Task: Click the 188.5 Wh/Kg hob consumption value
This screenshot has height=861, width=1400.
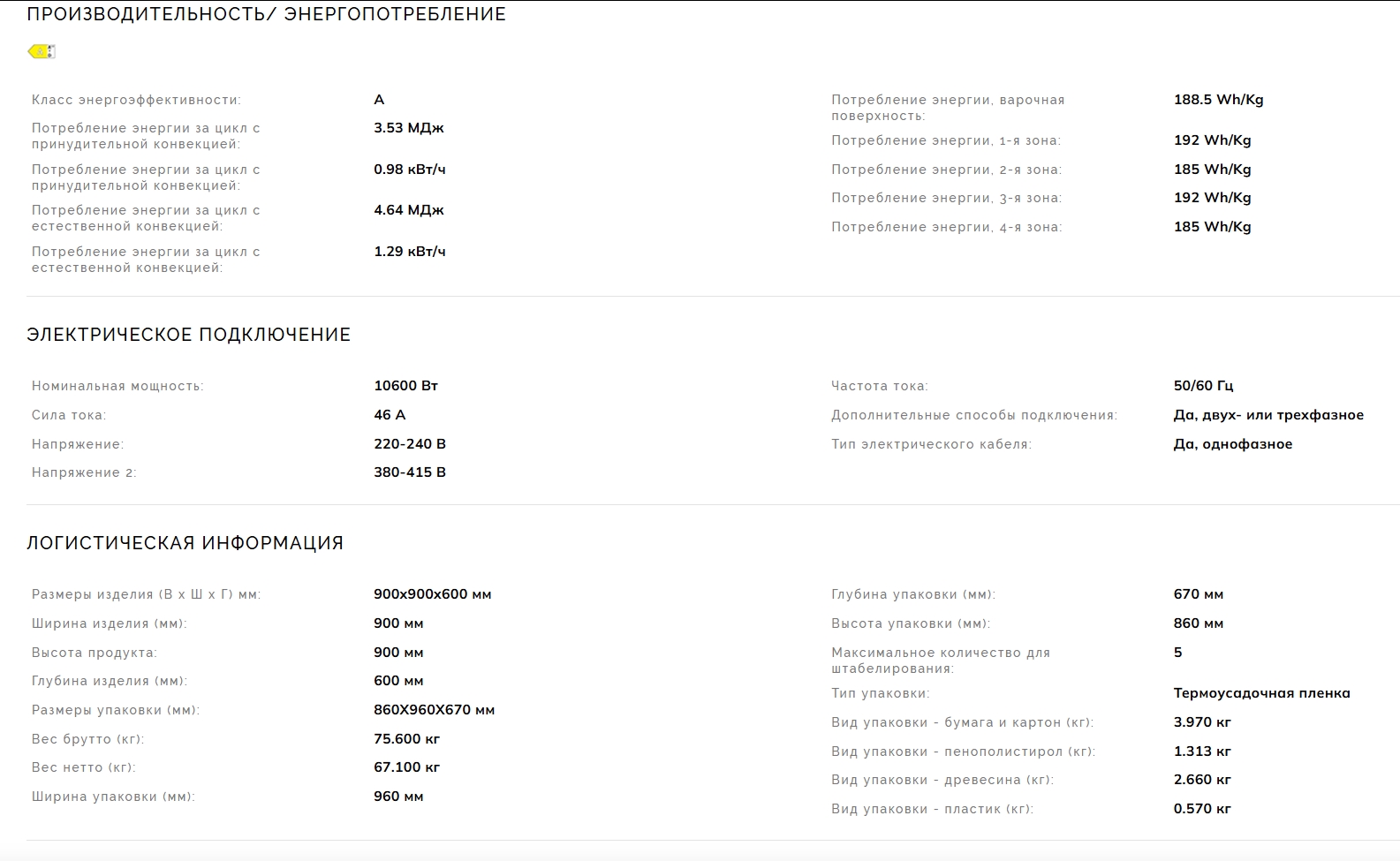Action: 1218,100
